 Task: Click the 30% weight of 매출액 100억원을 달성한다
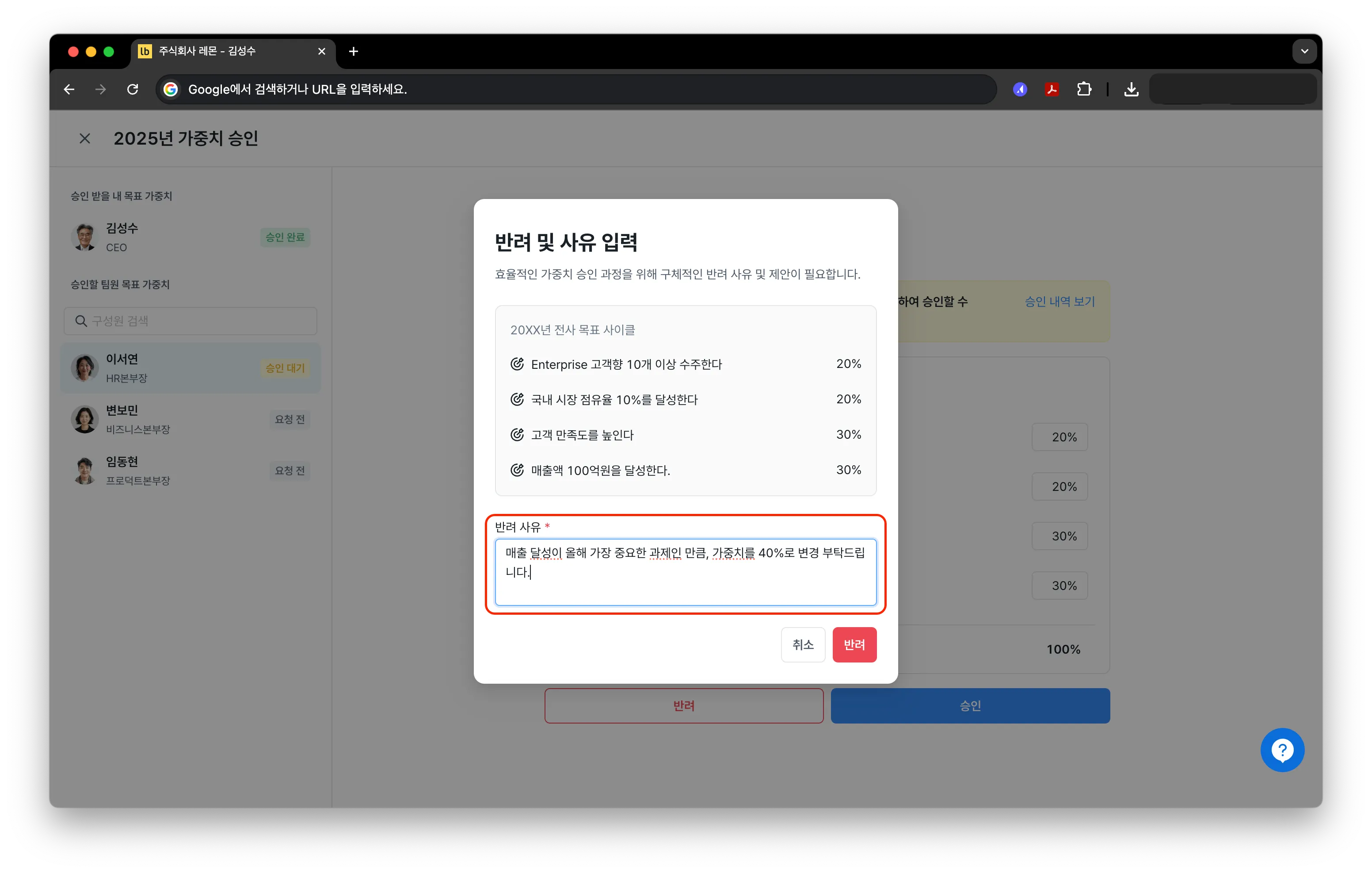pos(848,470)
